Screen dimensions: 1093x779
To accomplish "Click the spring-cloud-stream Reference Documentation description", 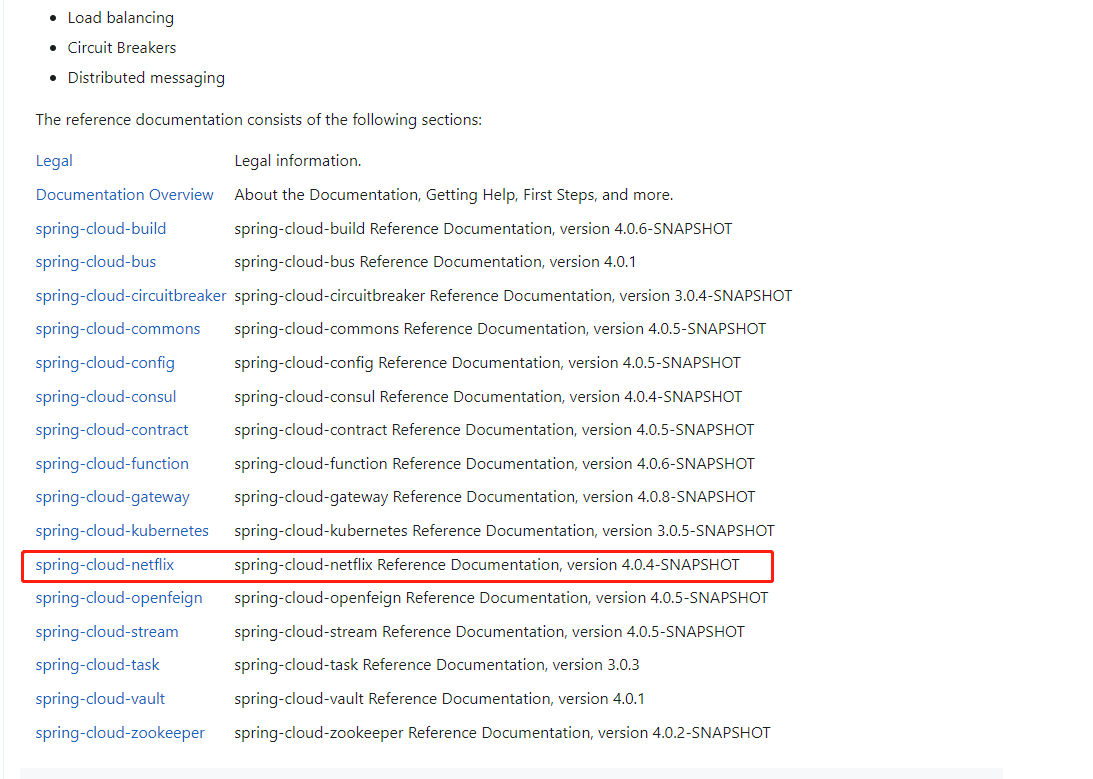I will tap(489, 632).
